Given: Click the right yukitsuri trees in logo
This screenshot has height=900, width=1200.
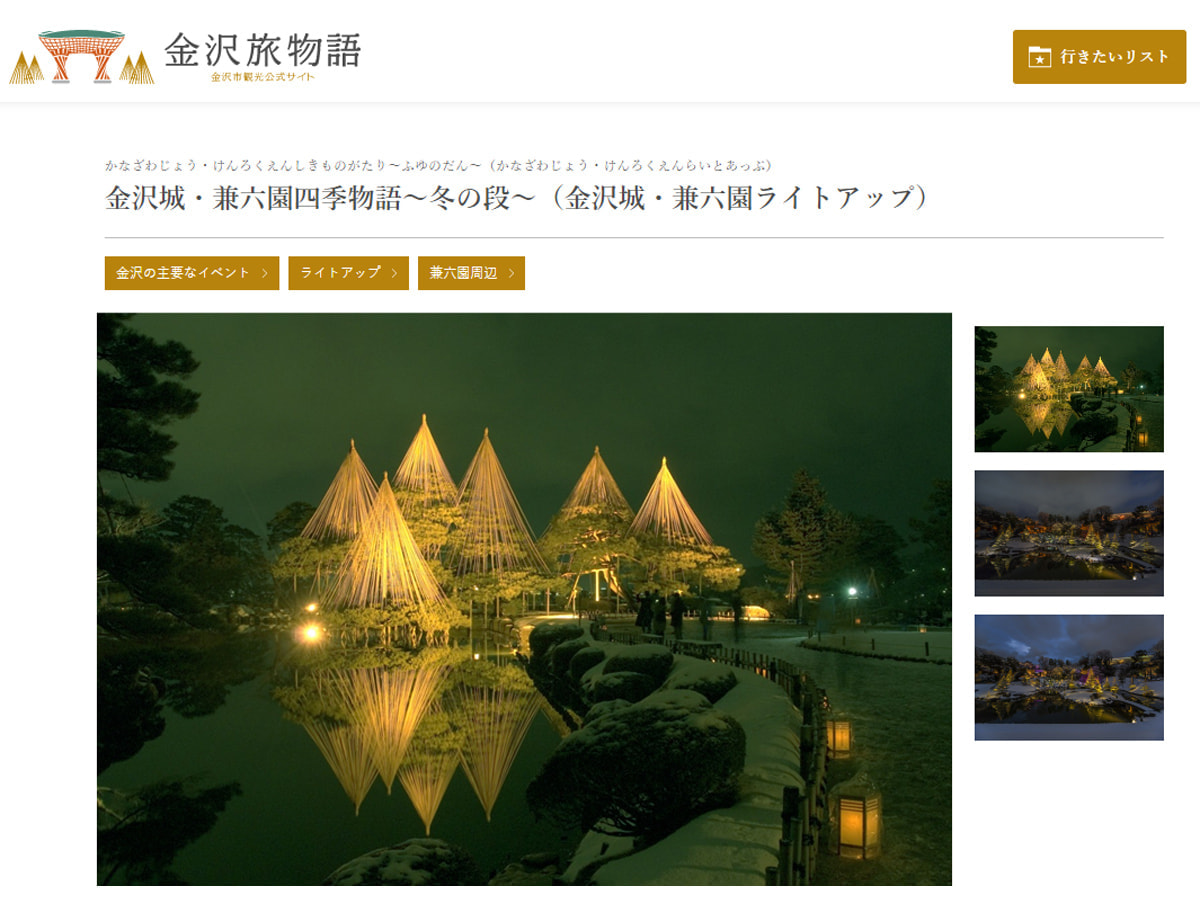Looking at the screenshot, I should point(137,69).
